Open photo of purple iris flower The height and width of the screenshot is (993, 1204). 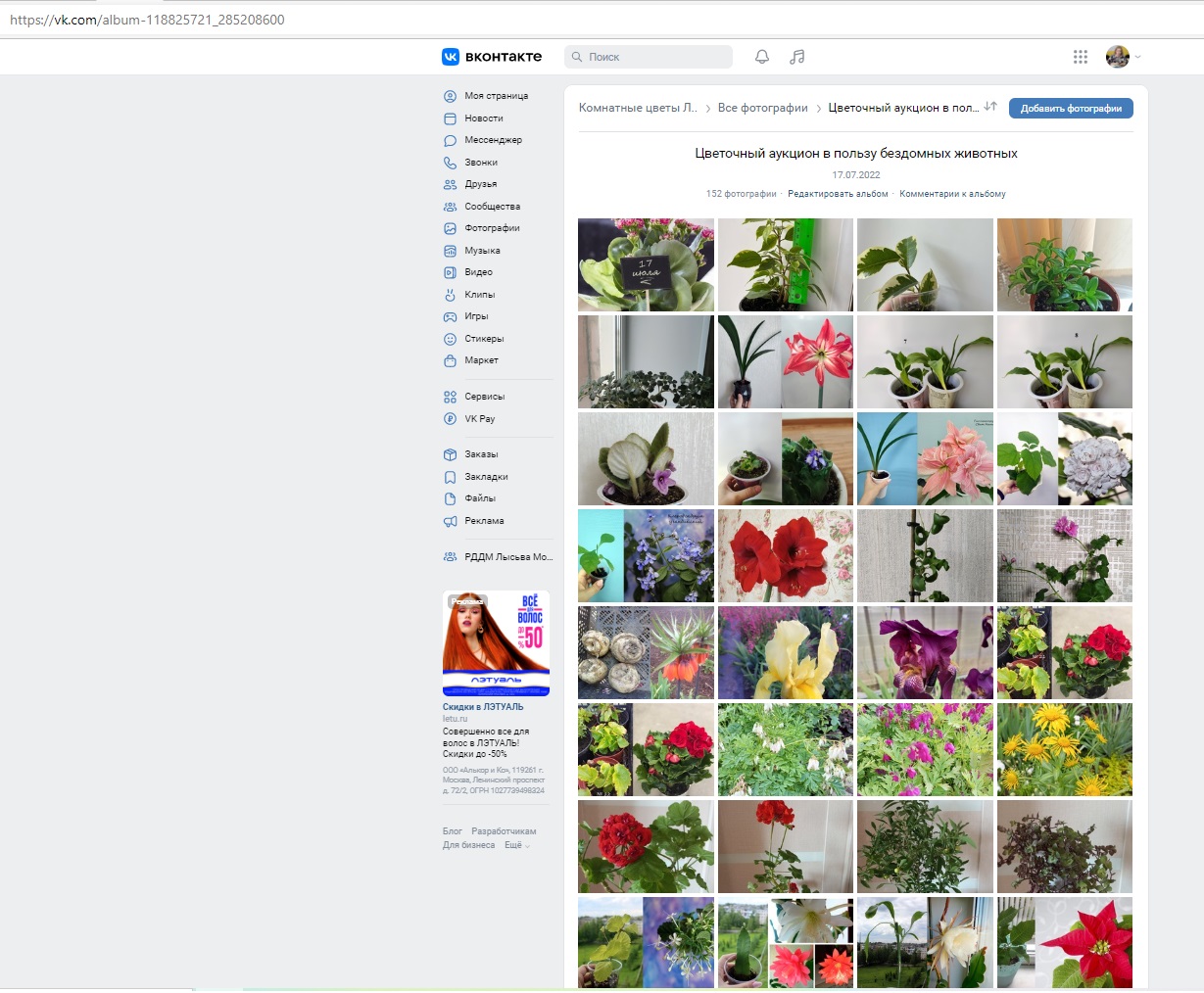coord(925,652)
